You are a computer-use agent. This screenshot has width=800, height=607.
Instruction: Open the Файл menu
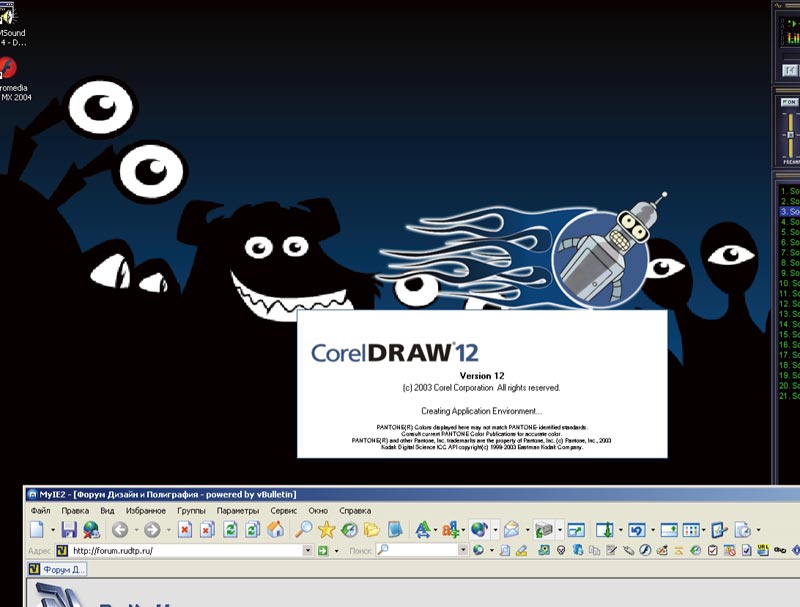coord(40,511)
